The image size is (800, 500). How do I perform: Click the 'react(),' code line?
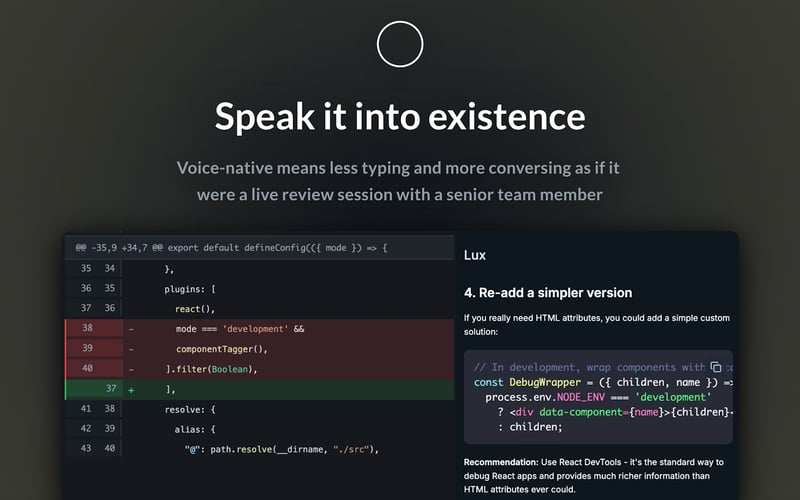coord(195,309)
